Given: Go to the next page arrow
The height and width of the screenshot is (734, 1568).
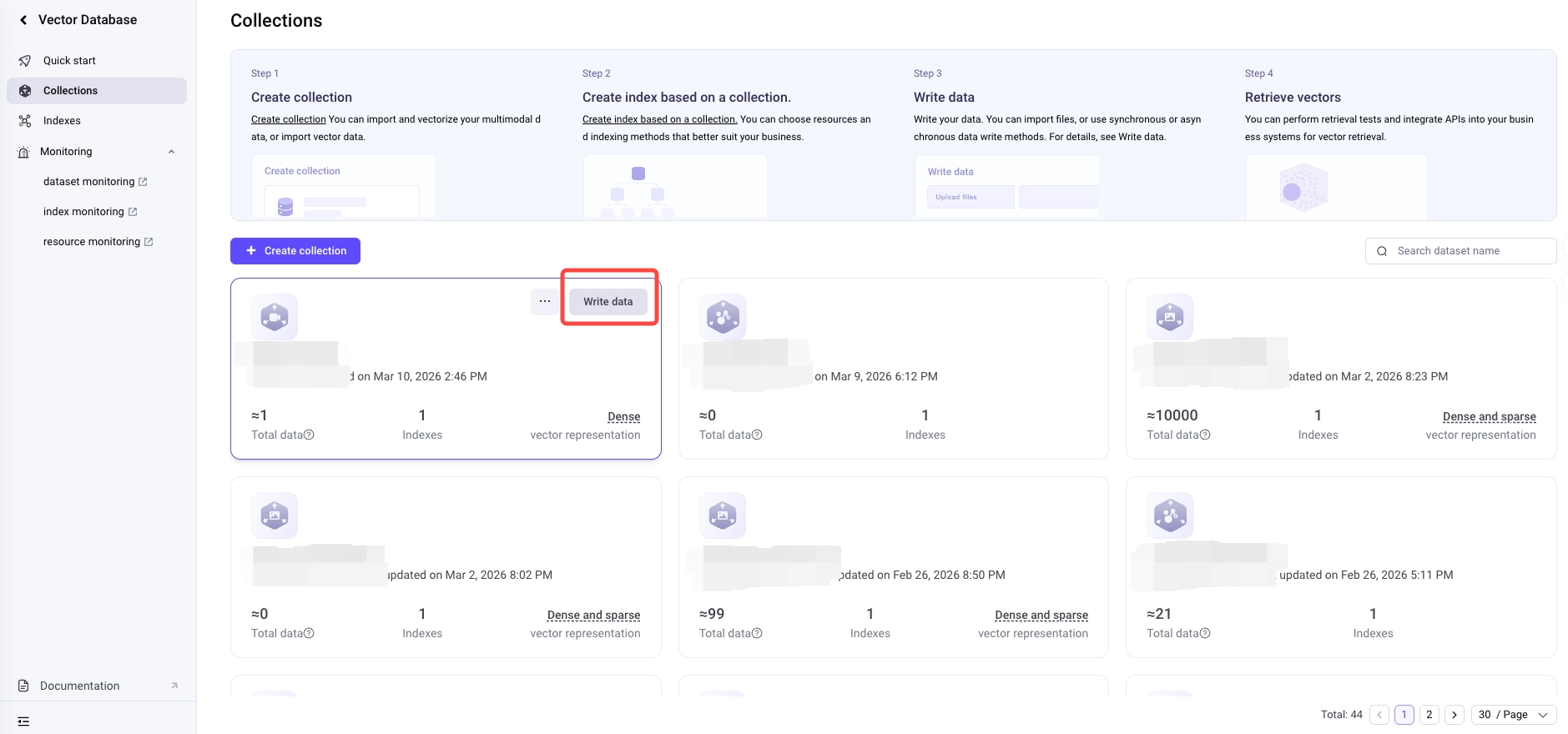Looking at the screenshot, I should 1455,715.
